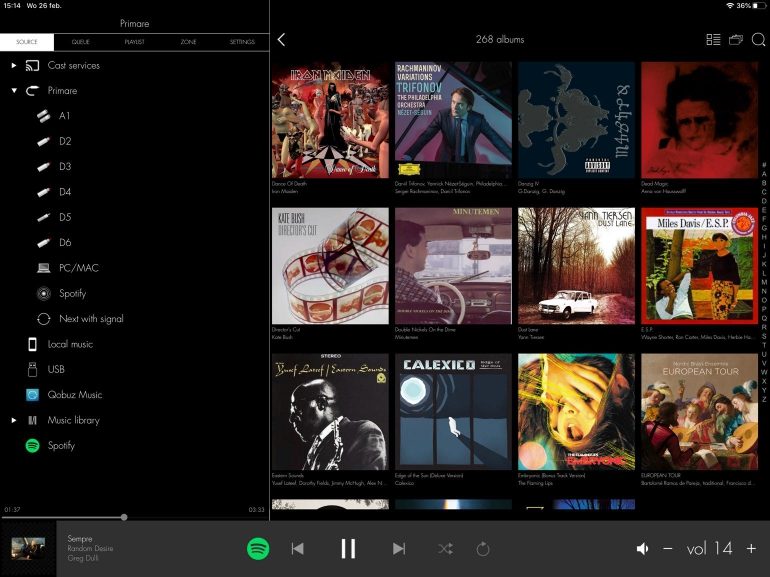Switch to the QUEUE tab
The width and height of the screenshot is (770, 577).
[x=81, y=42]
